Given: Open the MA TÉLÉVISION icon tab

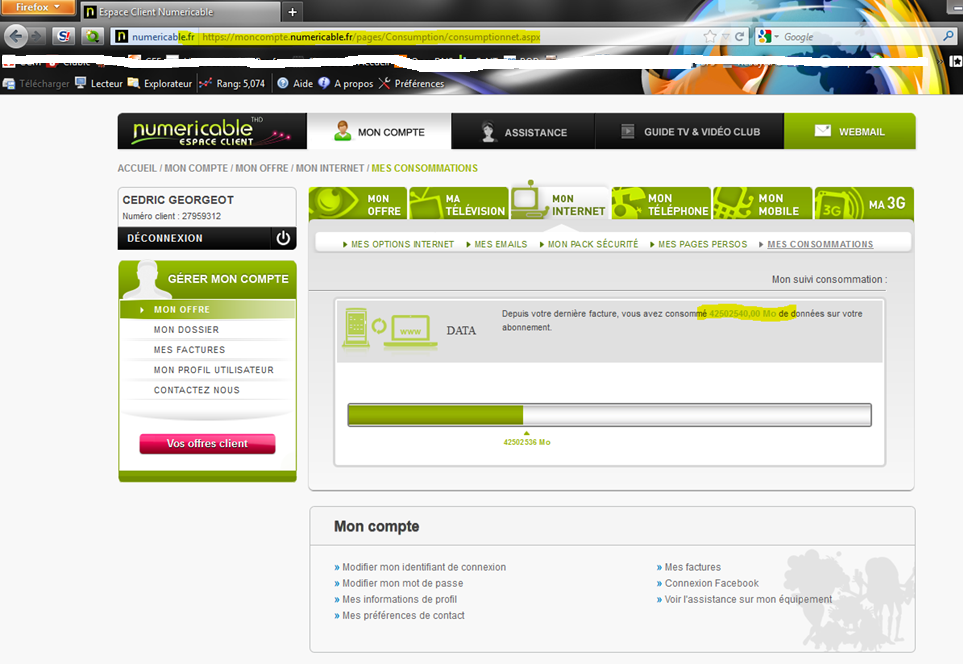Looking at the screenshot, I should 459,203.
